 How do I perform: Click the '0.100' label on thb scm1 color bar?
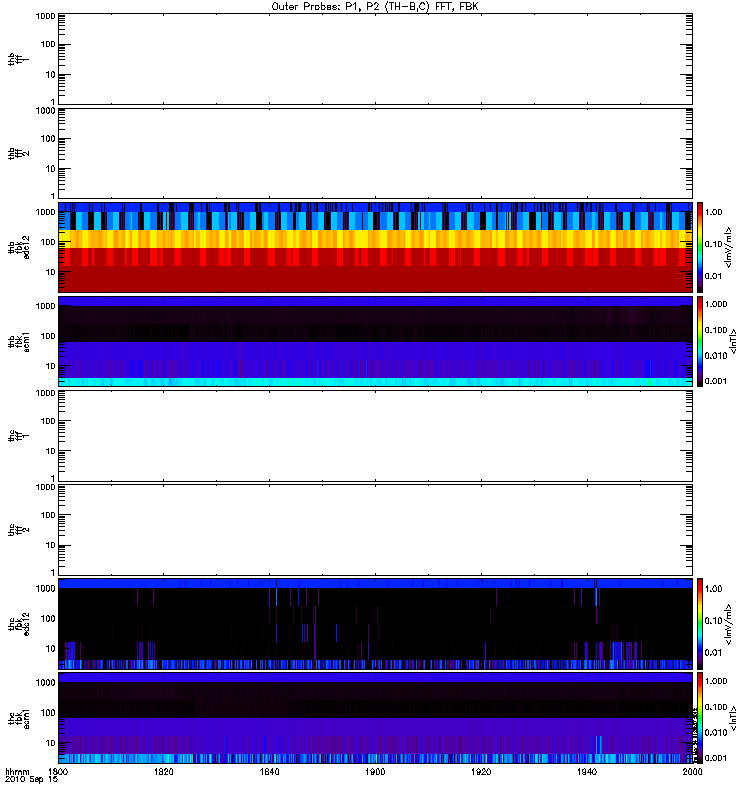coord(716,330)
